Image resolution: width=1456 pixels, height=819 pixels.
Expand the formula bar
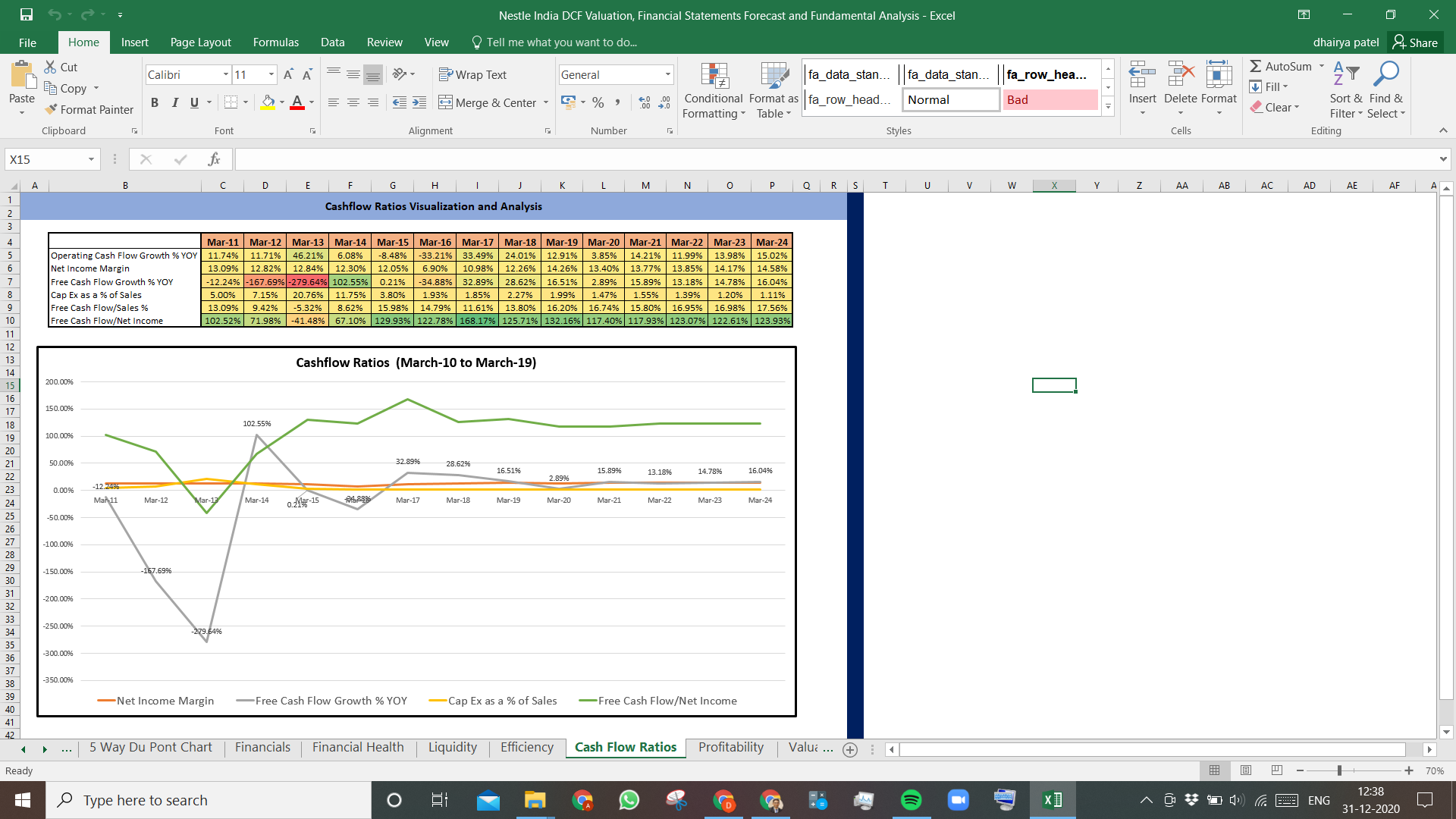pos(1442,159)
